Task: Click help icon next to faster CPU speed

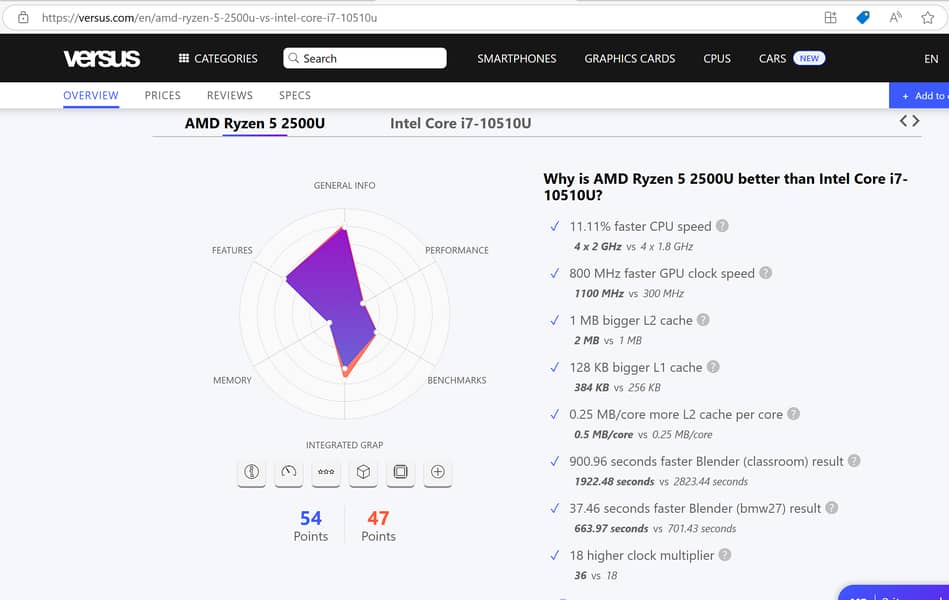Action: pos(722,226)
